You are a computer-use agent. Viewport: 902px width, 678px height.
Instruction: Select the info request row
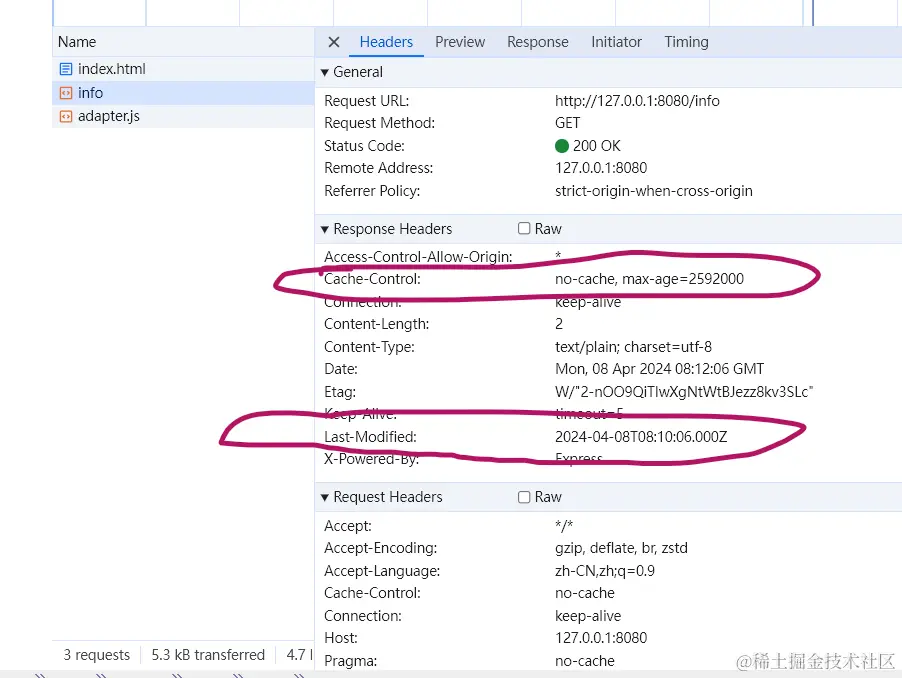tap(183, 93)
